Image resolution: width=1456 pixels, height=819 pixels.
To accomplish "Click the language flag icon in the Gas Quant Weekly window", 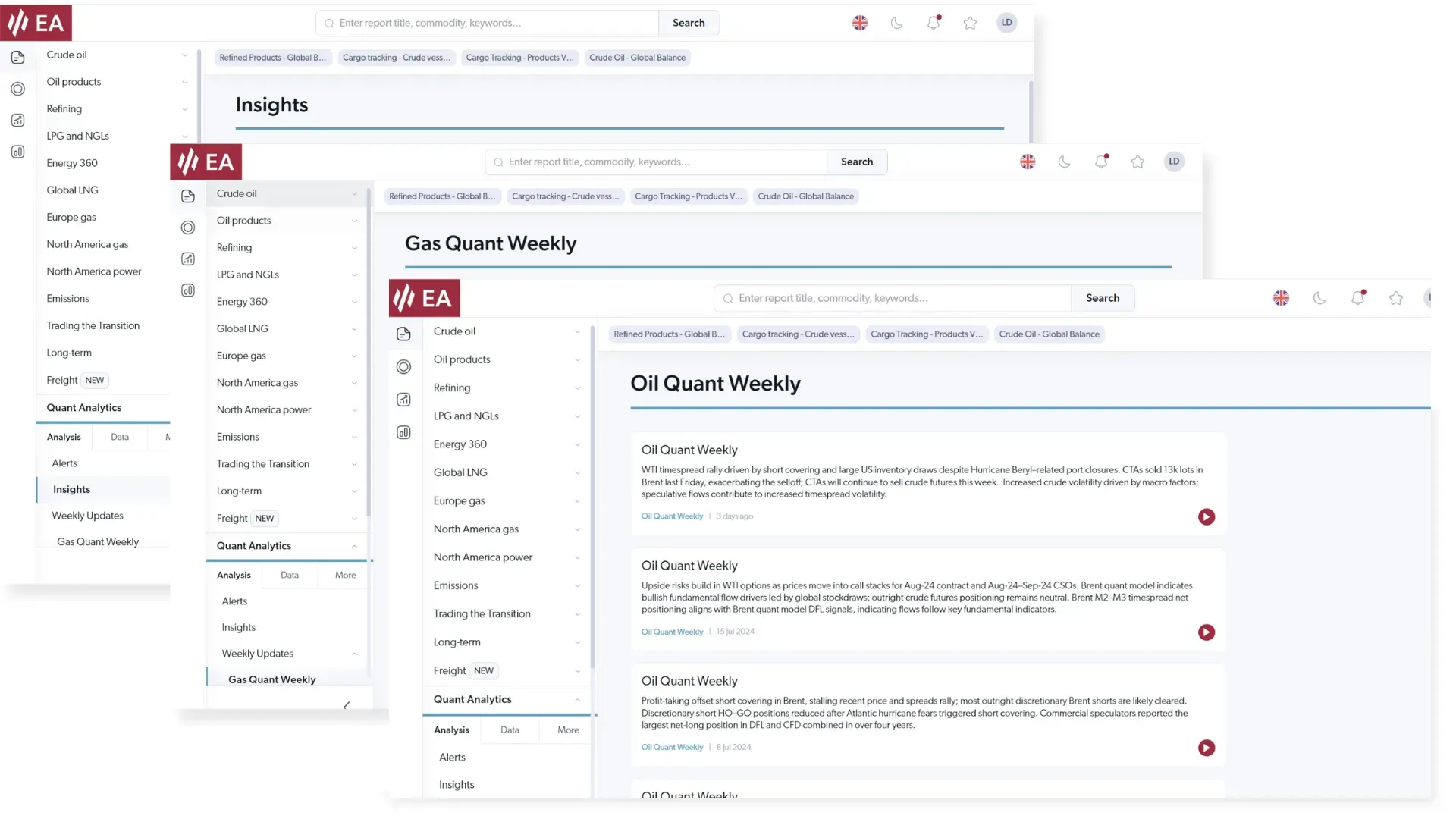I will pyautogui.click(x=1028, y=162).
